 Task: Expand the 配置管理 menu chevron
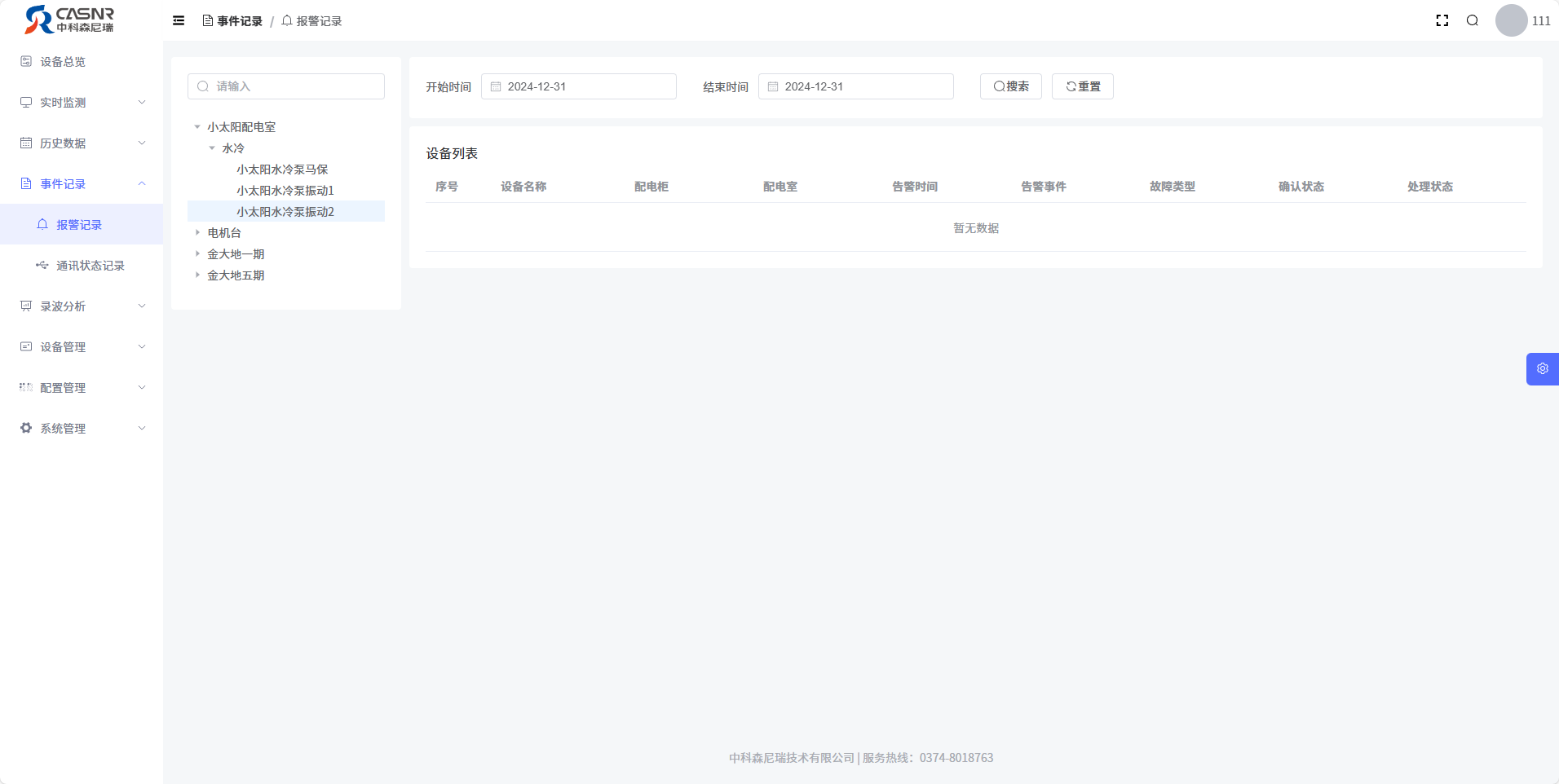pos(142,387)
